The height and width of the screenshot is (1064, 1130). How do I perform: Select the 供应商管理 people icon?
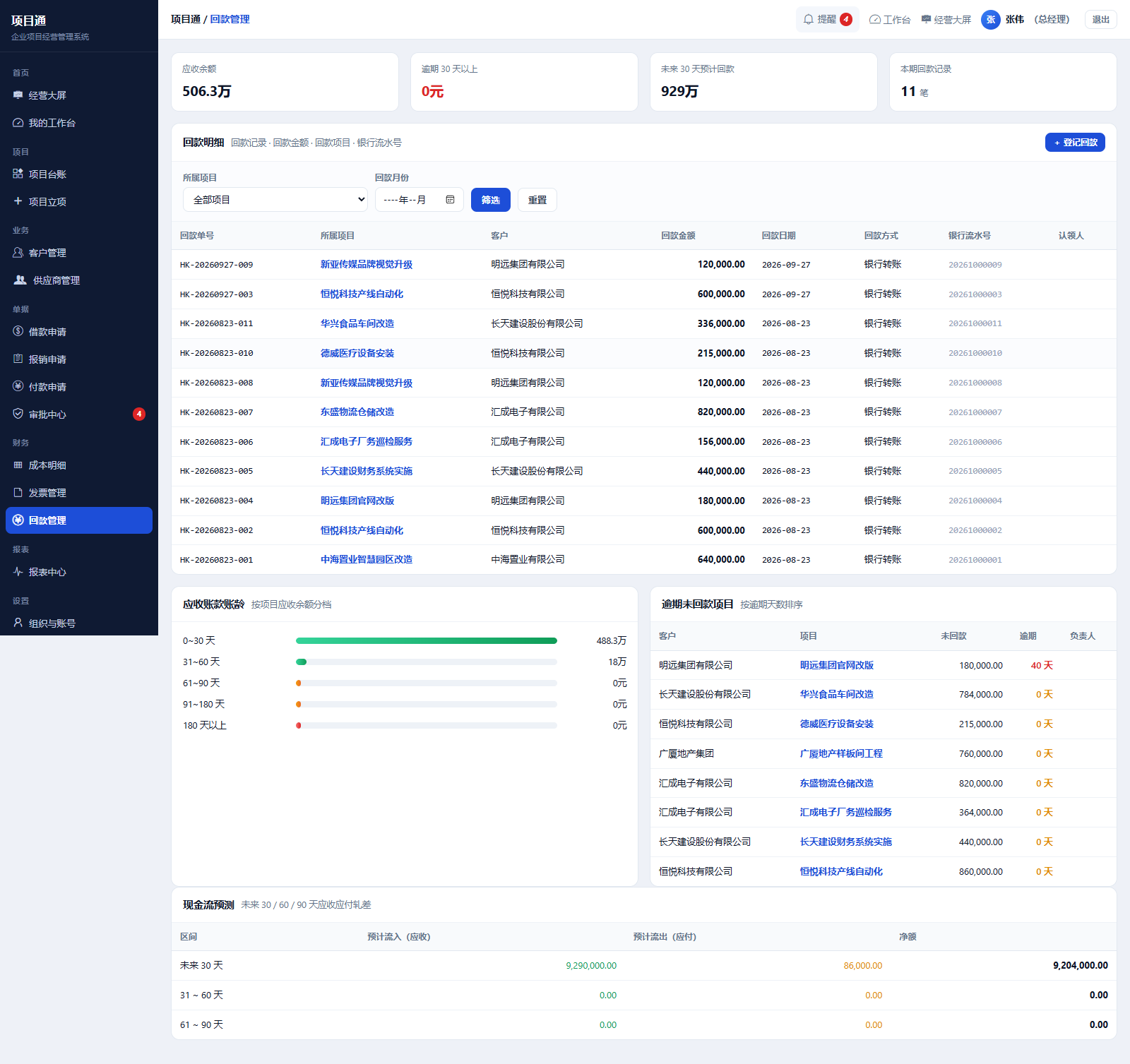tap(20, 280)
